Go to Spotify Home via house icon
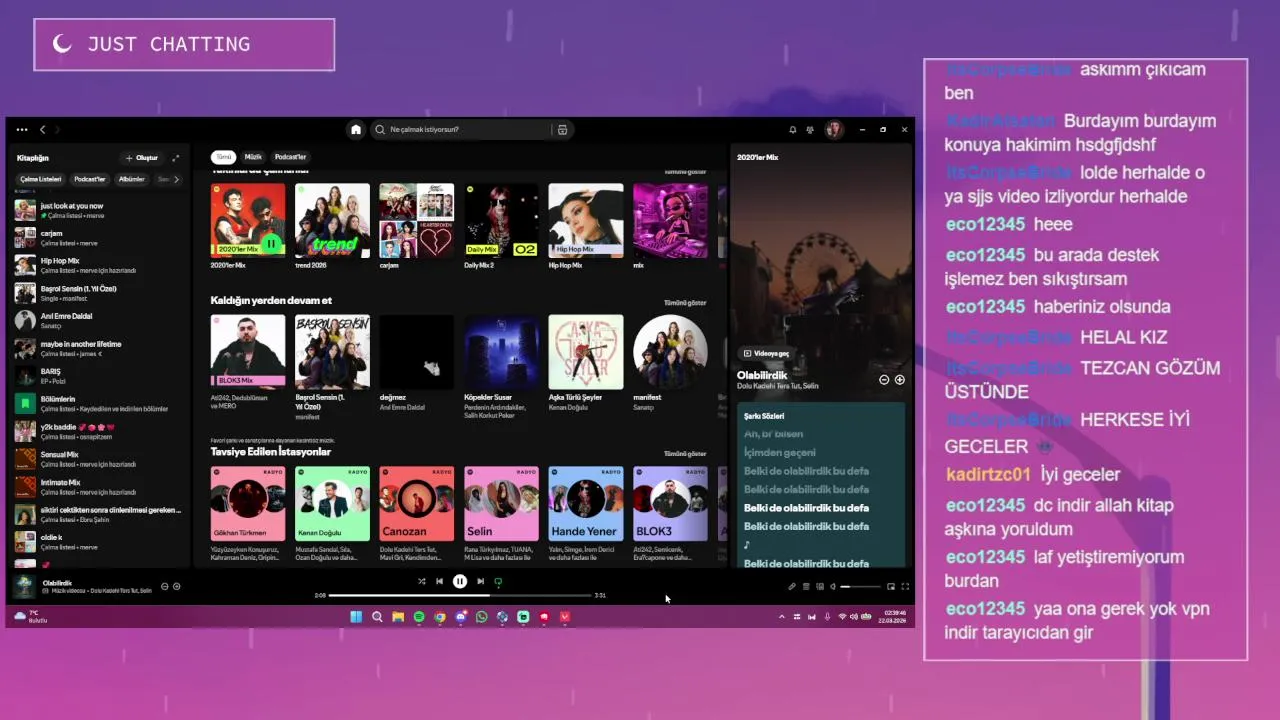 coord(355,130)
